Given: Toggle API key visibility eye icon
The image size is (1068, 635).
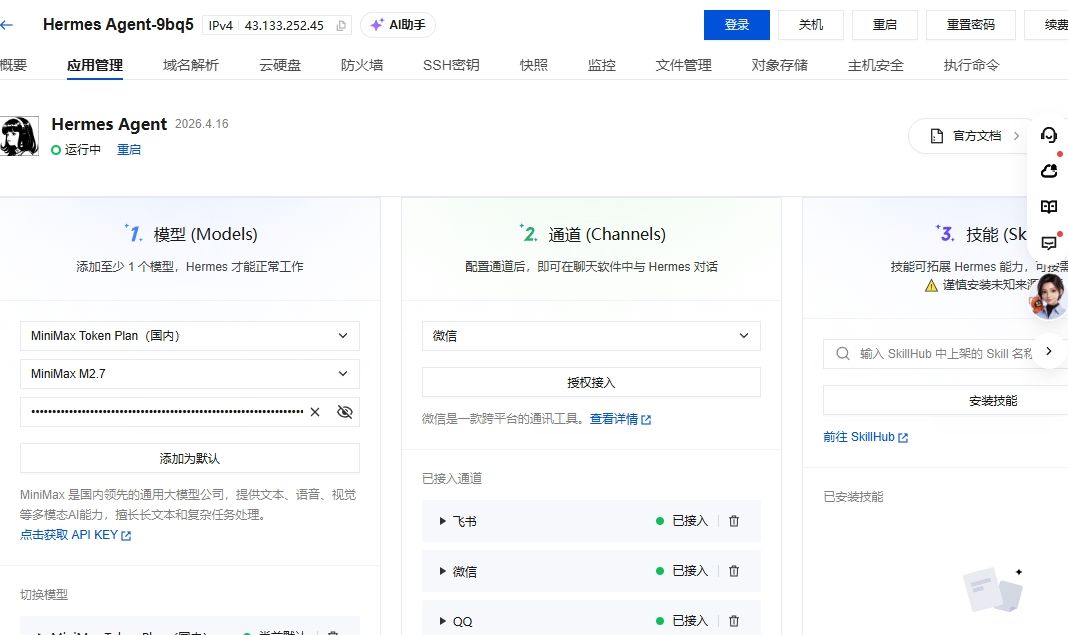Looking at the screenshot, I should [x=345, y=412].
